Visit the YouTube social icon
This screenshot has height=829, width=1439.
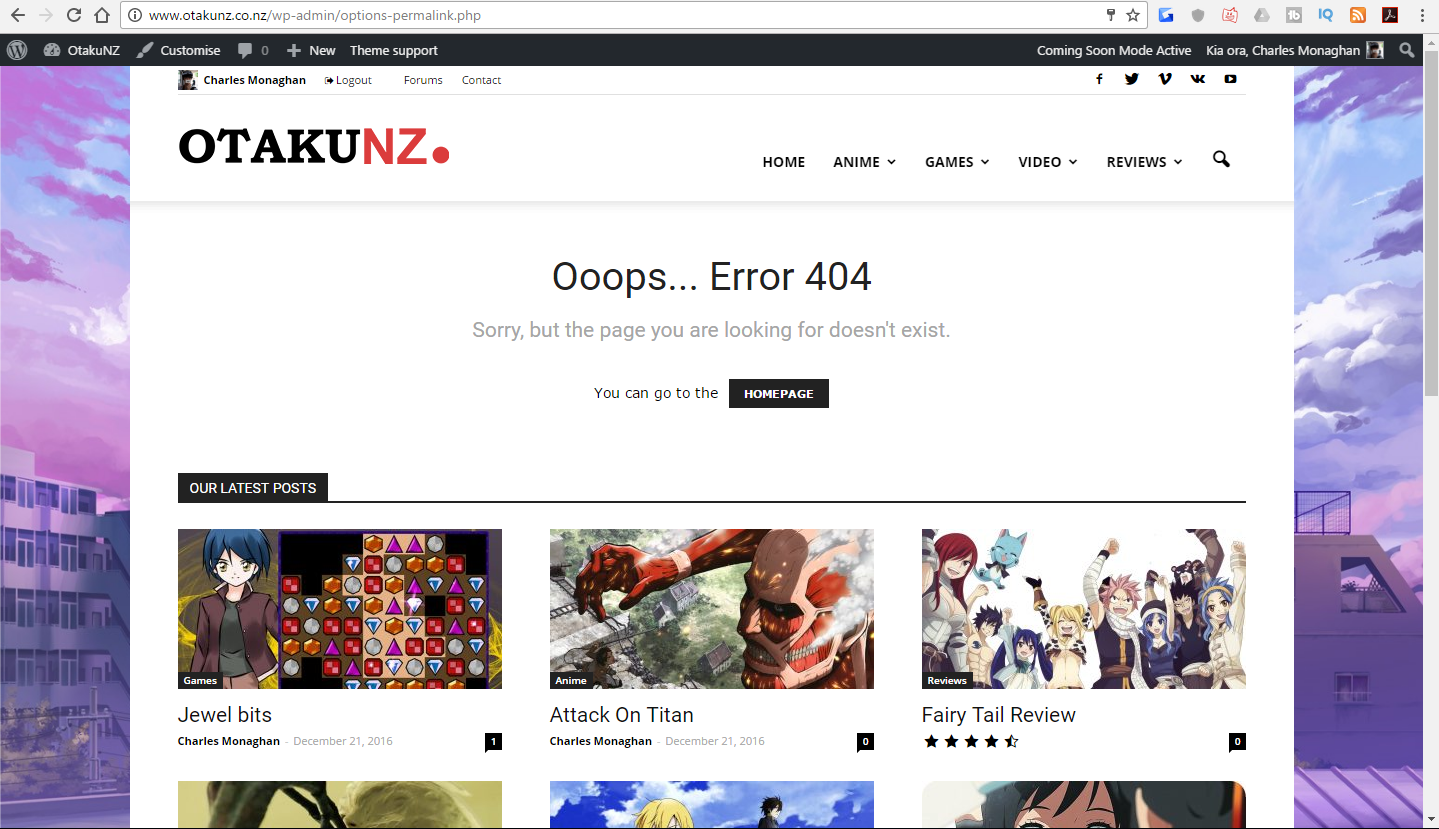pos(1230,79)
